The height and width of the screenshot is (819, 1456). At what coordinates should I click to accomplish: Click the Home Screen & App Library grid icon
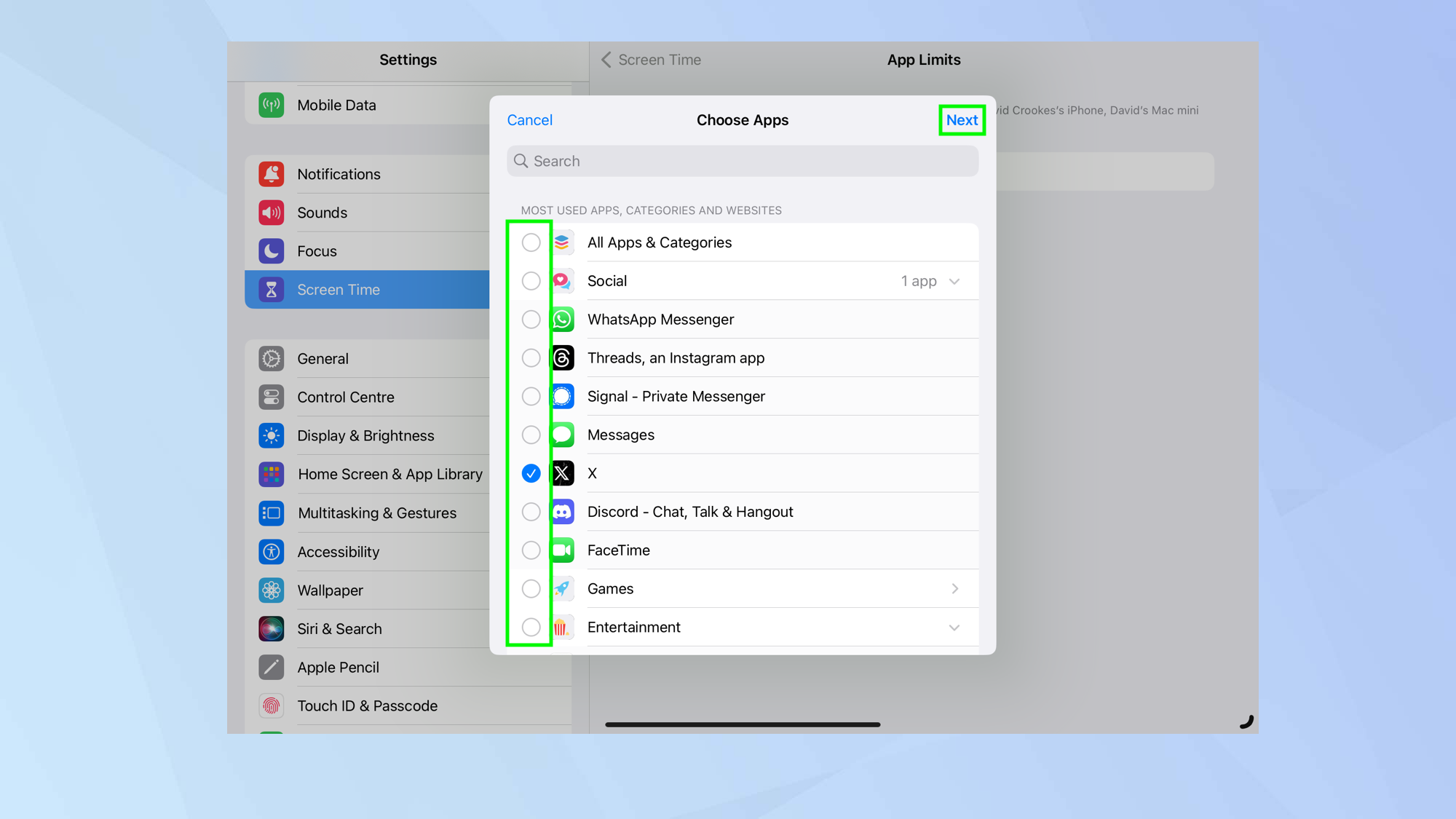[x=272, y=475]
